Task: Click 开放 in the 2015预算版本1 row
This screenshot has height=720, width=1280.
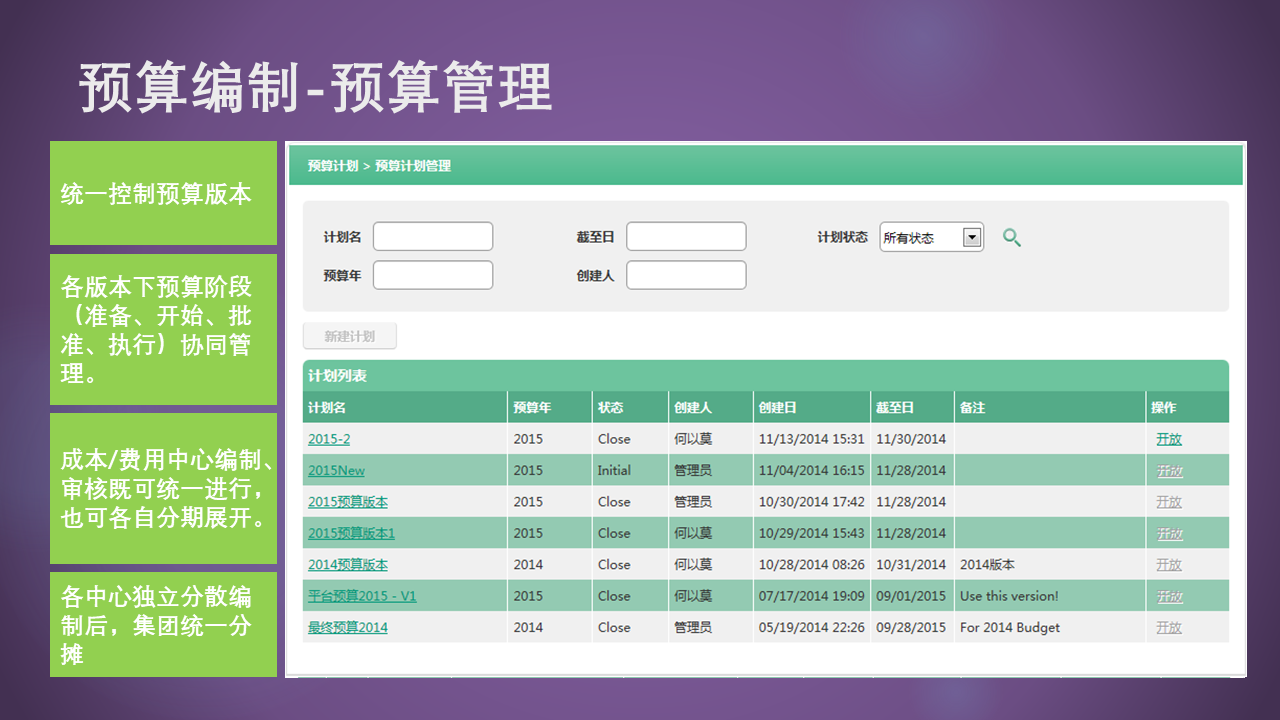Action: point(1169,533)
